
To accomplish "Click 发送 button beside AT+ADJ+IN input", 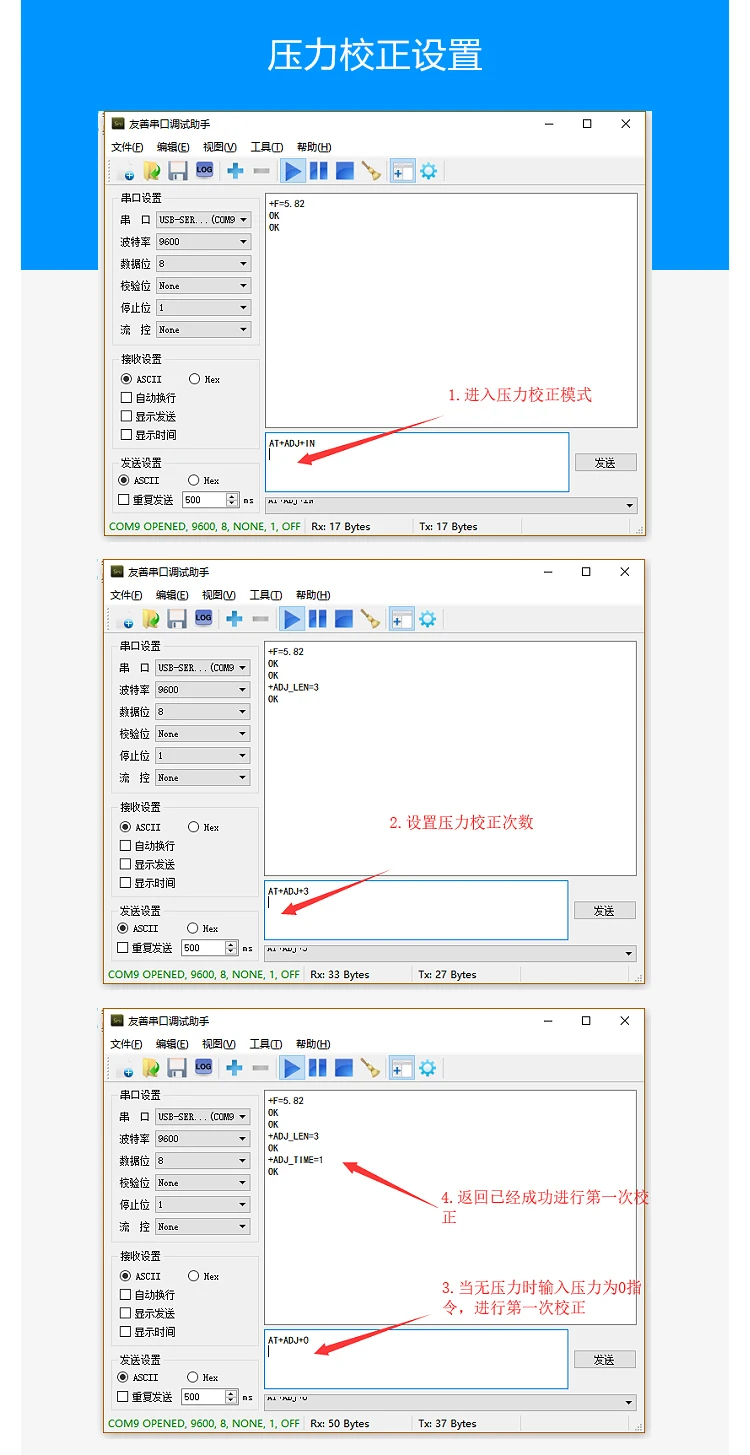I will 605,463.
